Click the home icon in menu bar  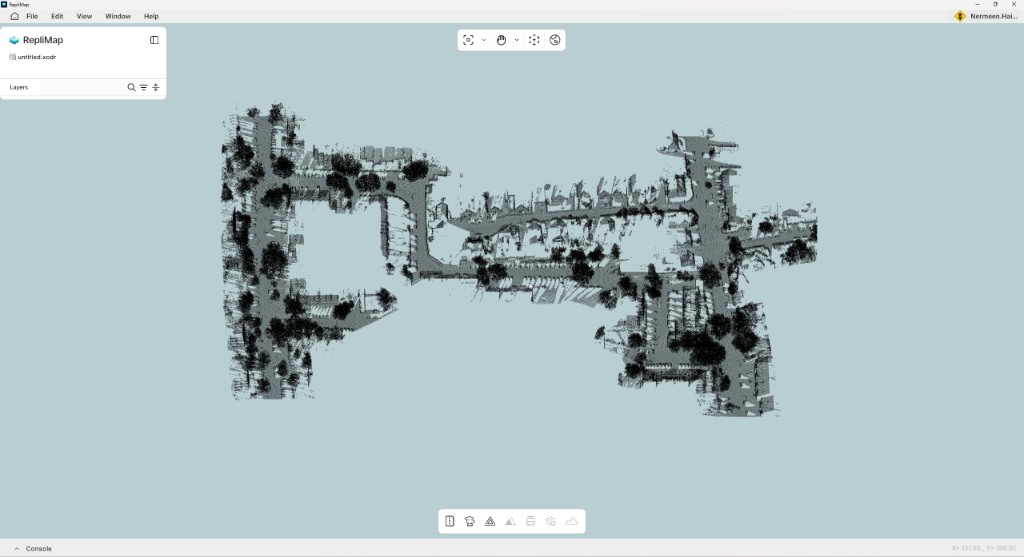tap(14, 16)
